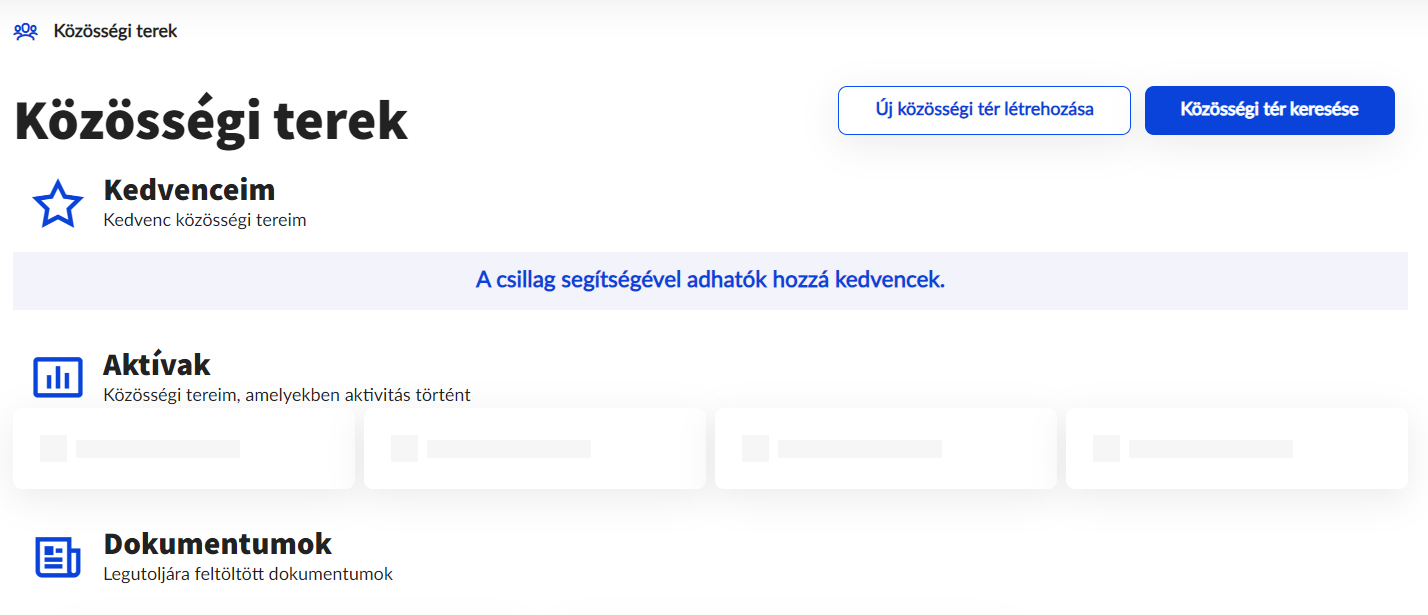The width and height of the screenshot is (1428, 615).
Task: Open the fourth loading card under Aktívak
Action: 1237,448
